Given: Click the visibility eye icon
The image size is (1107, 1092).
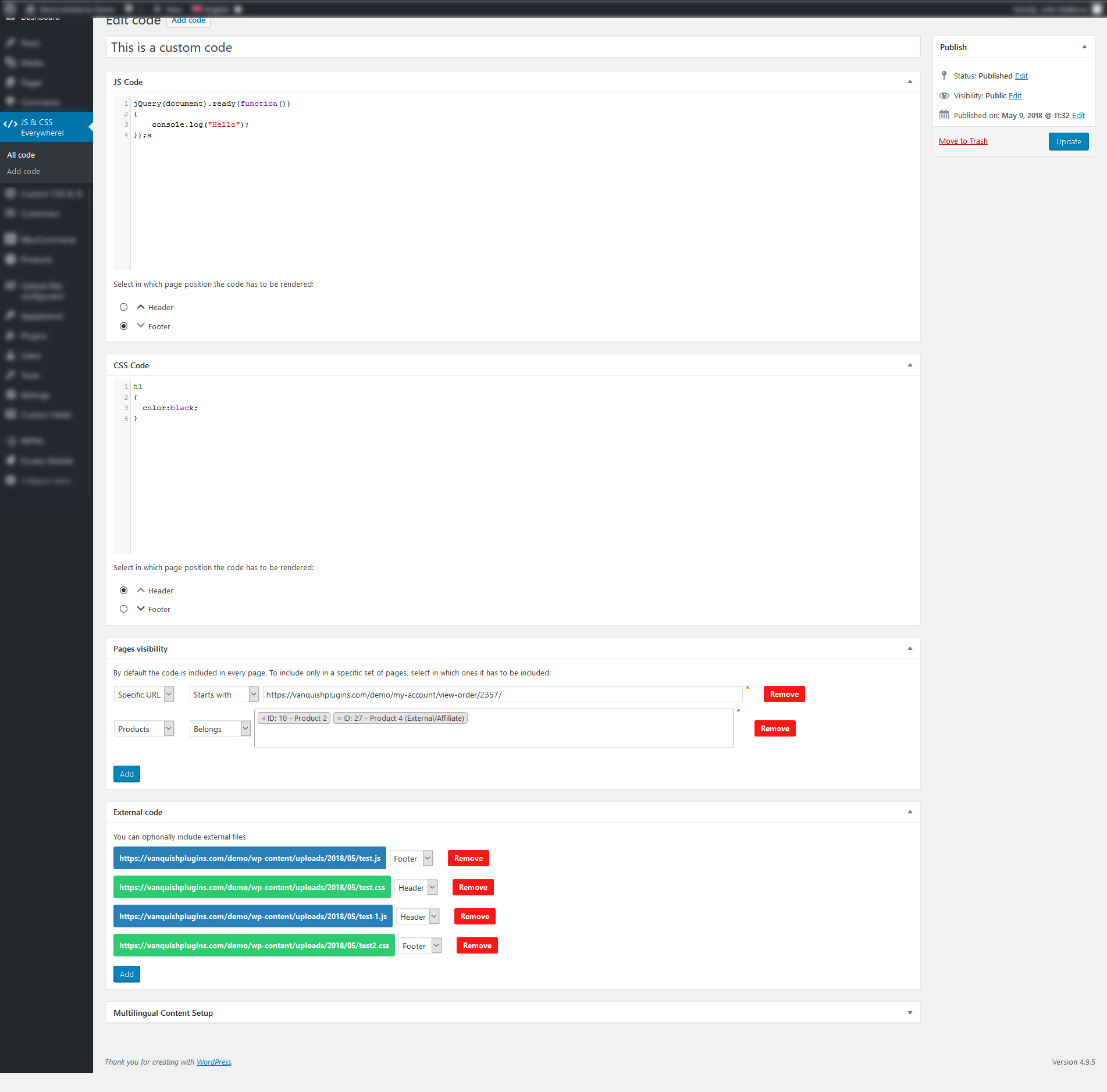Looking at the screenshot, I should (944, 95).
